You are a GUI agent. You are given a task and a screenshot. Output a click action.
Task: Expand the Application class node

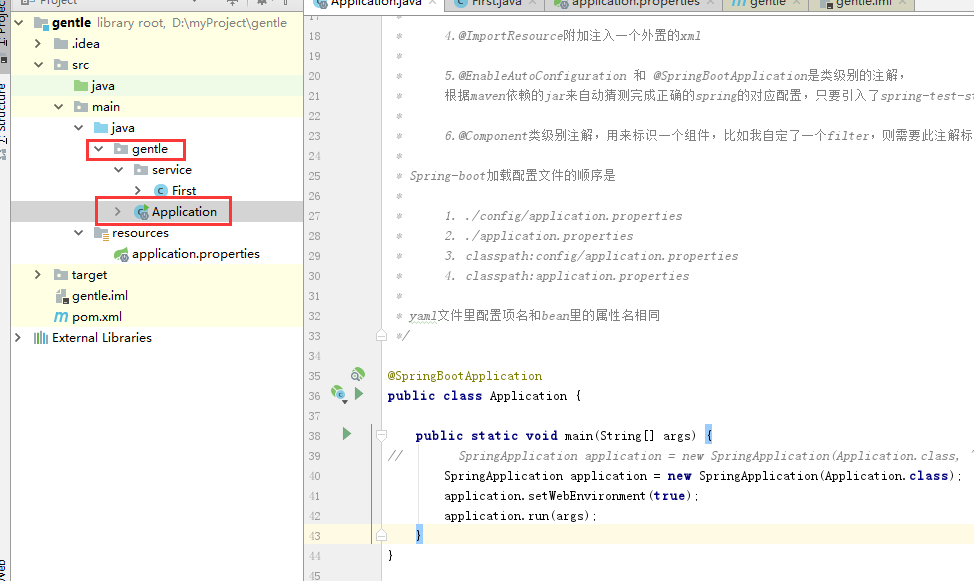pyautogui.click(x=117, y=212)
